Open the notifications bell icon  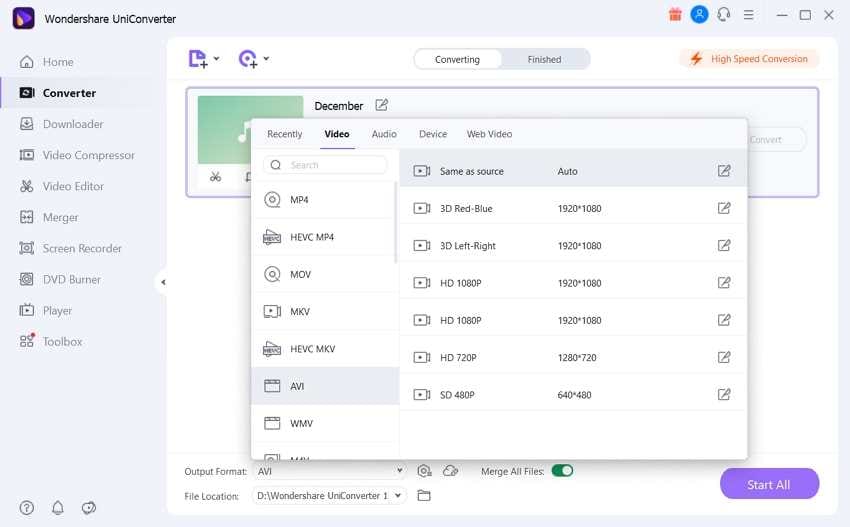click(57, 508)
